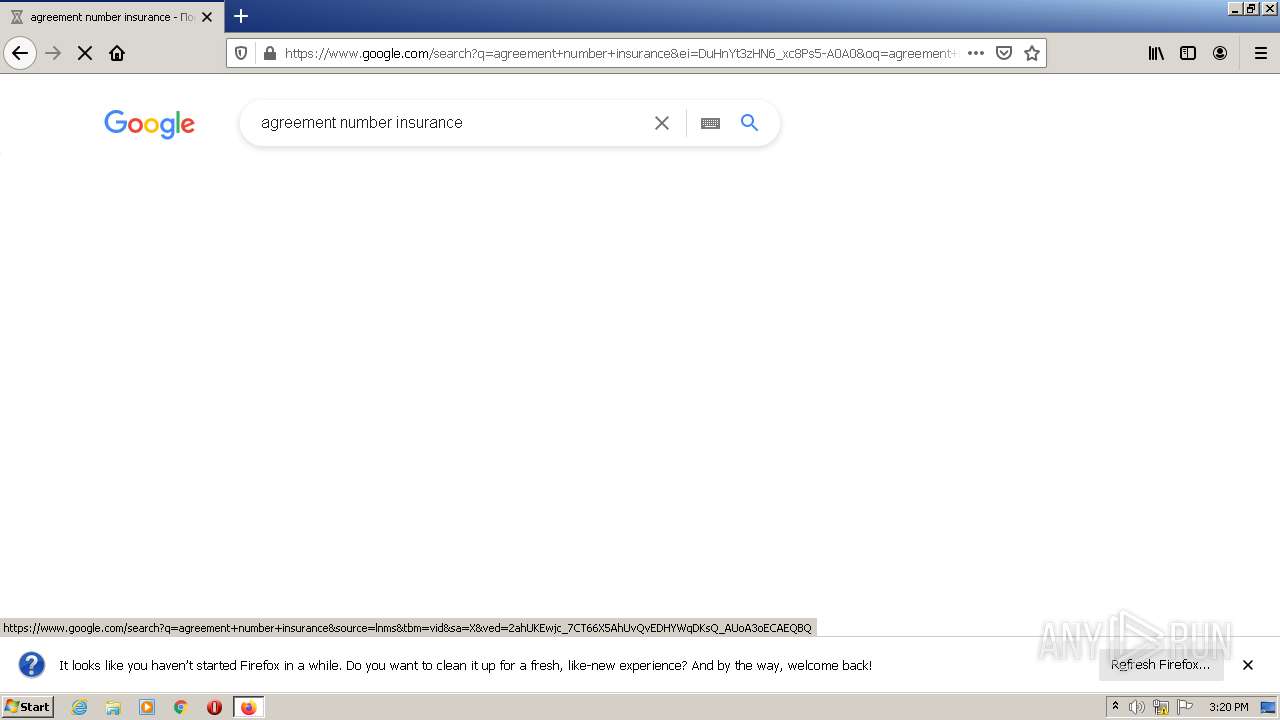Open the Firefox hamburger menu
Viewport: 1280px width, 720px height.
[x=1261, y=53]
